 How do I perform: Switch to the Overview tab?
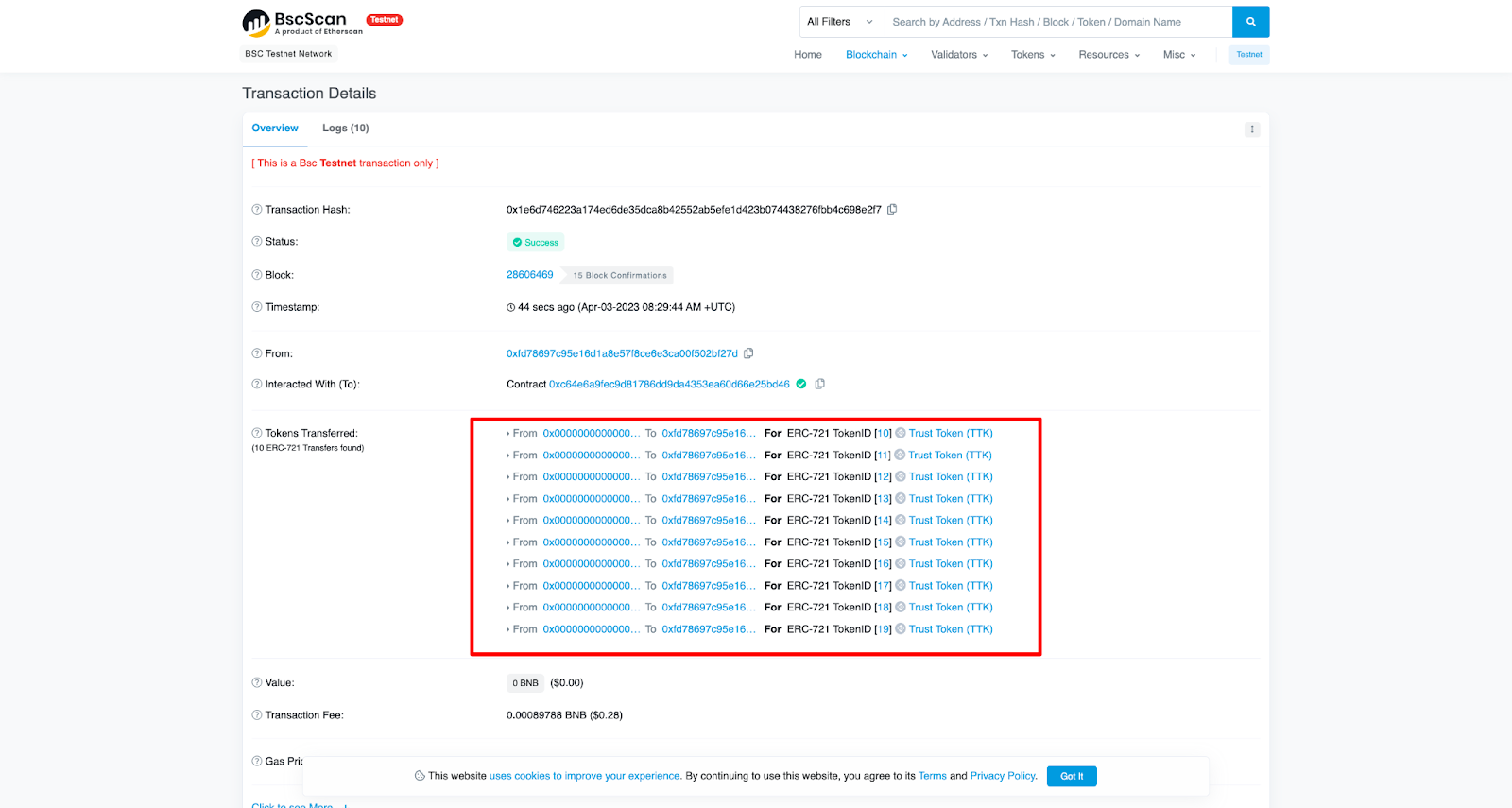[275, 129]
